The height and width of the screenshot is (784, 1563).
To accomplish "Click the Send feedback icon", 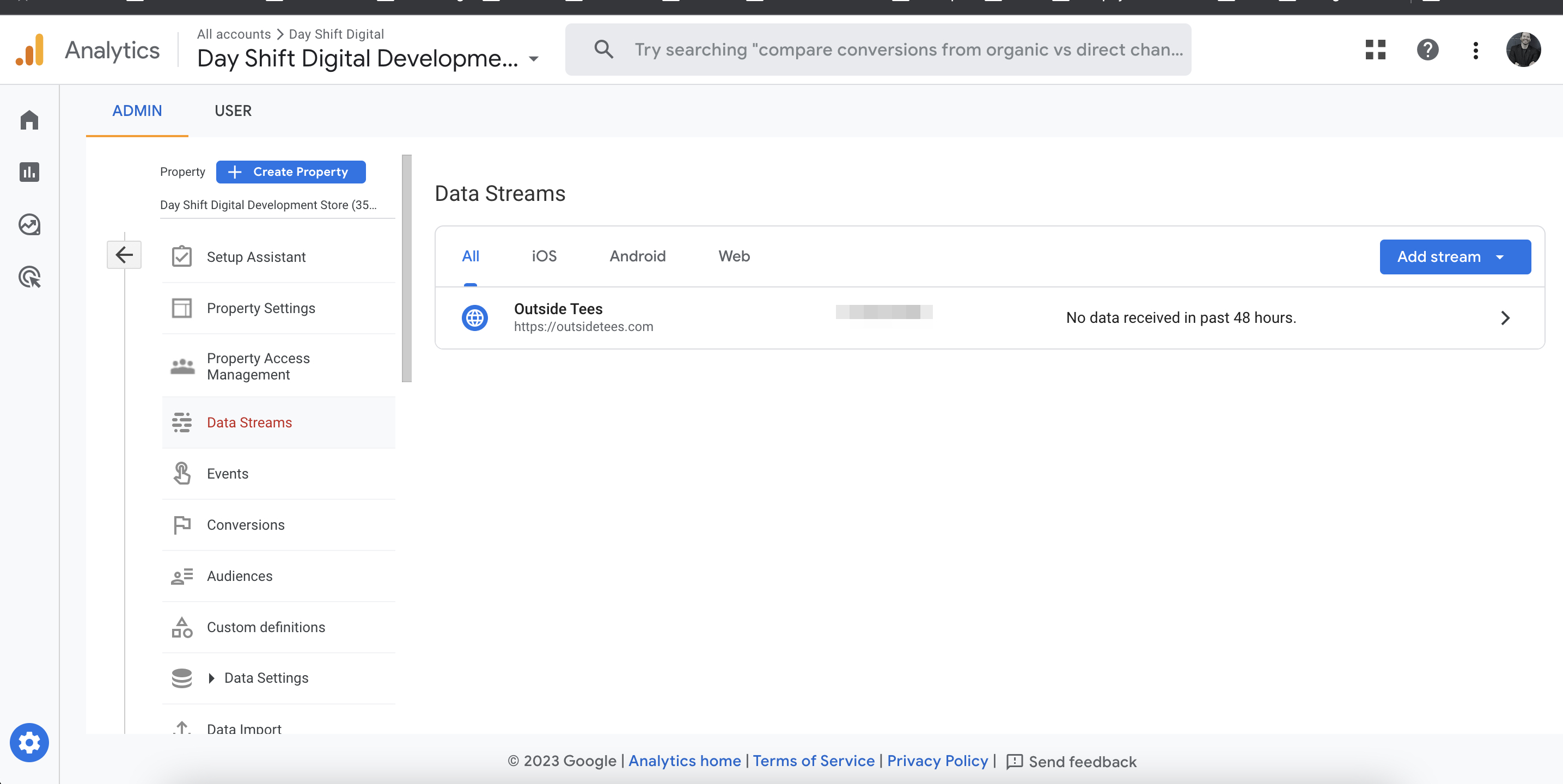I will (1014, 761).
